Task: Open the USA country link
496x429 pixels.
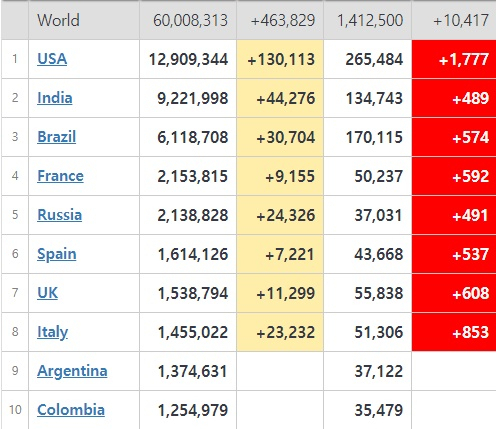Action: 52,59
